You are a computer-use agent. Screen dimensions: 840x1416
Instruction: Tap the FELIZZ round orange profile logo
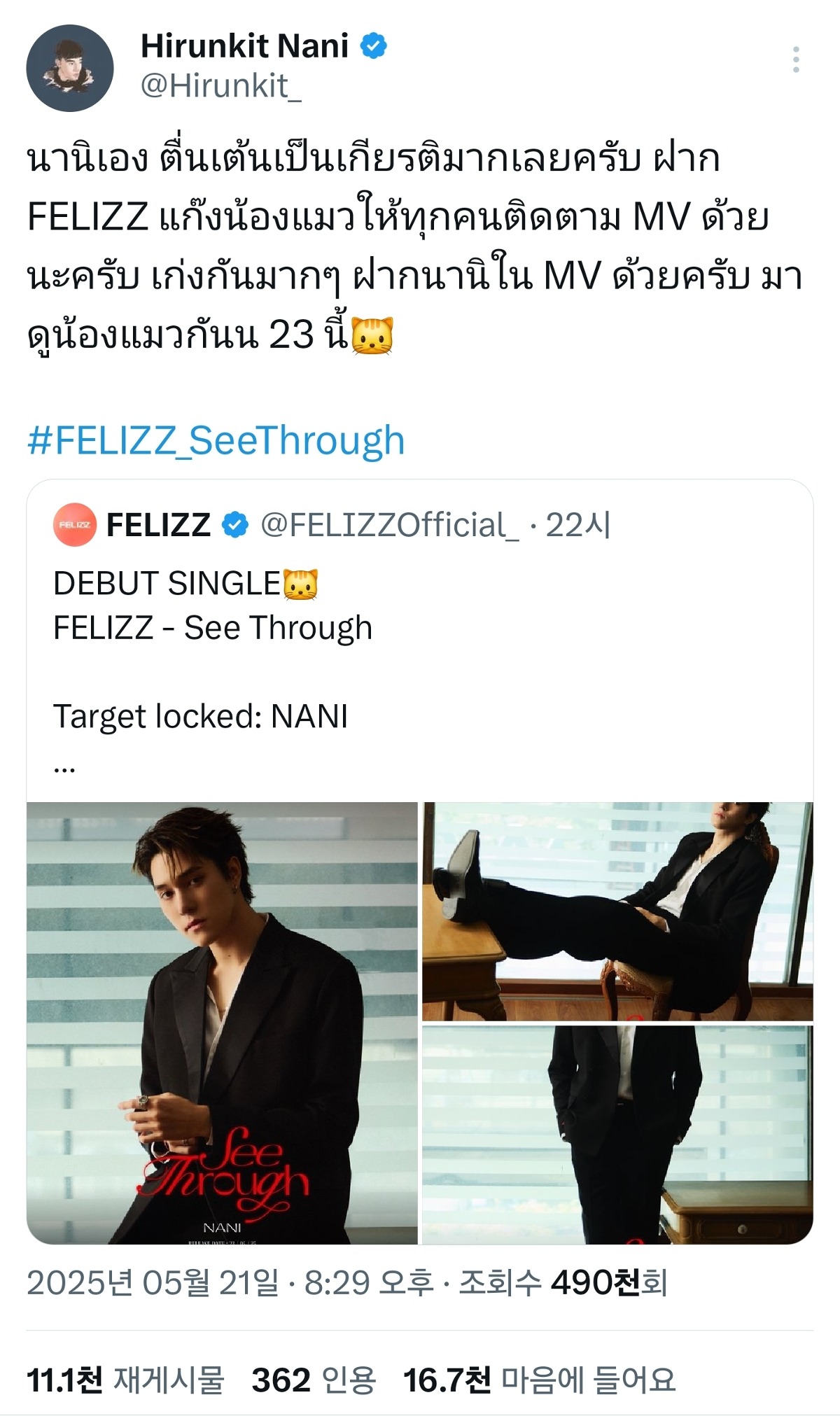pyautogui.click(x=74, y=524)
